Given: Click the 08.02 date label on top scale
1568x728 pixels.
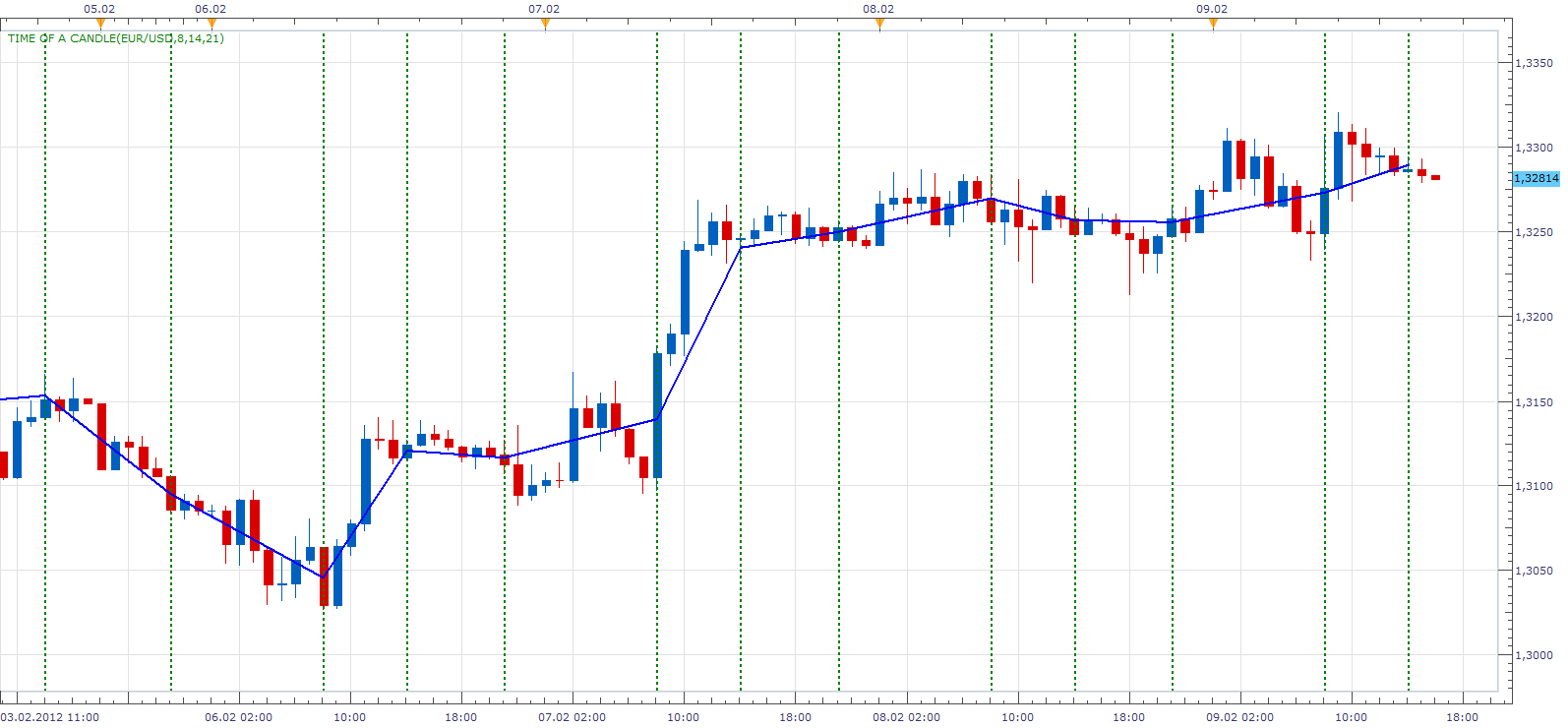Looking at the screenshot, I should pos(878,9).
